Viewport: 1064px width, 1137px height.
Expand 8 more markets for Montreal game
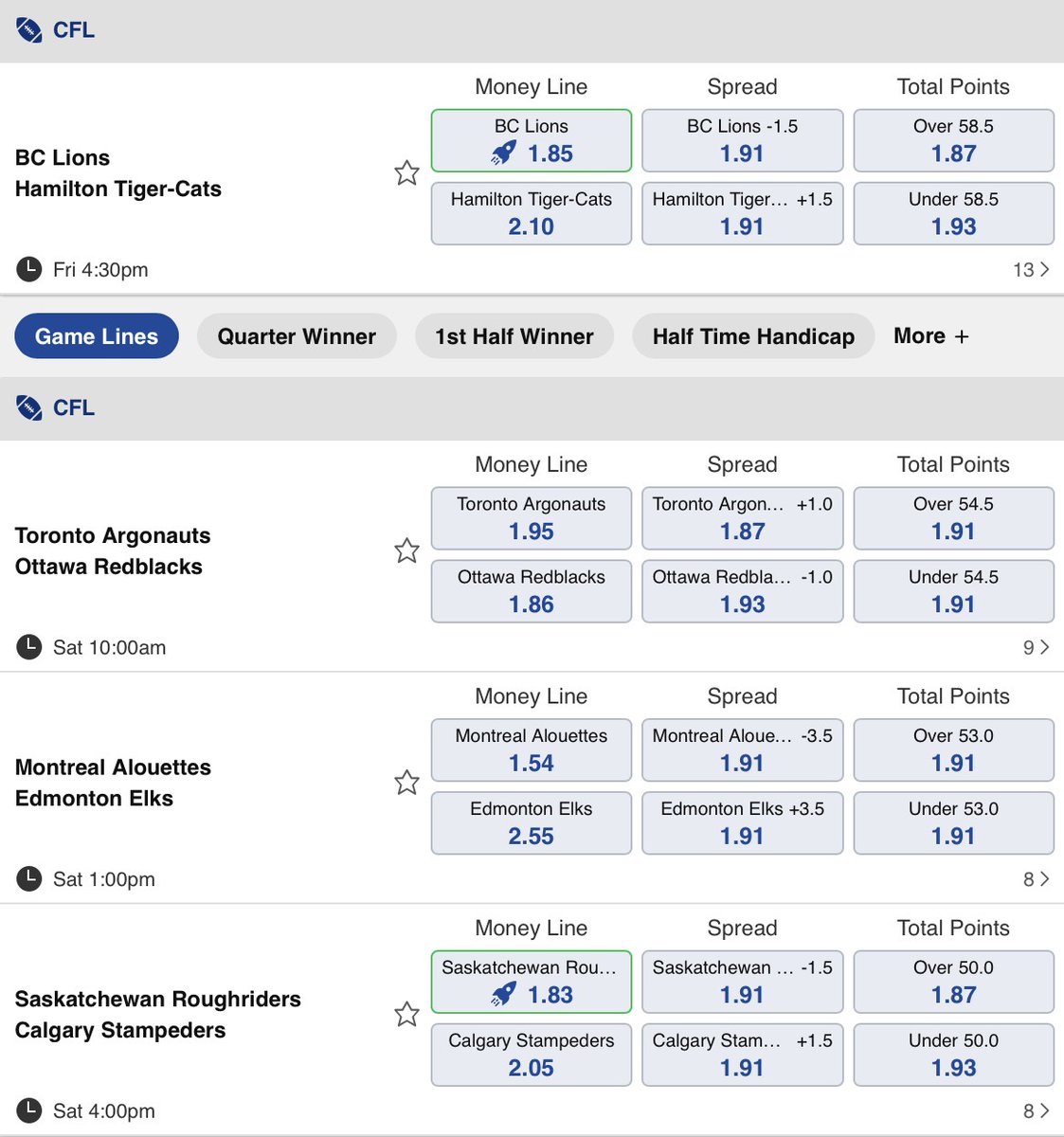[x=1036, y=879]
